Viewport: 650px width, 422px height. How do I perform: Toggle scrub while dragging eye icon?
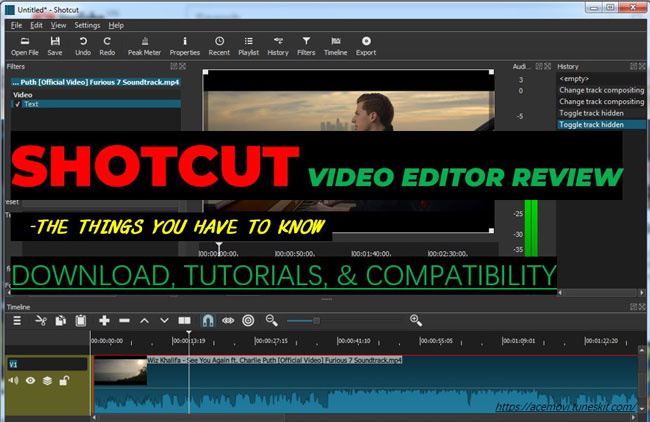pyautogui.click(x=228, y=320)
